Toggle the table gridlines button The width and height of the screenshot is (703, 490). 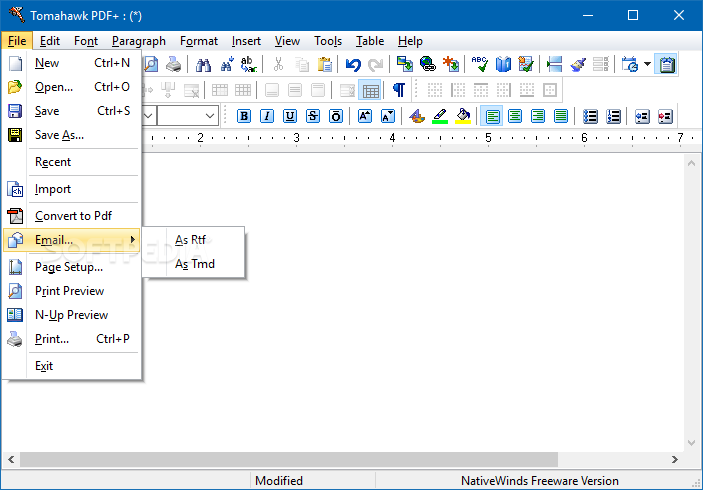pyautogui.click(x=370, y=90)
